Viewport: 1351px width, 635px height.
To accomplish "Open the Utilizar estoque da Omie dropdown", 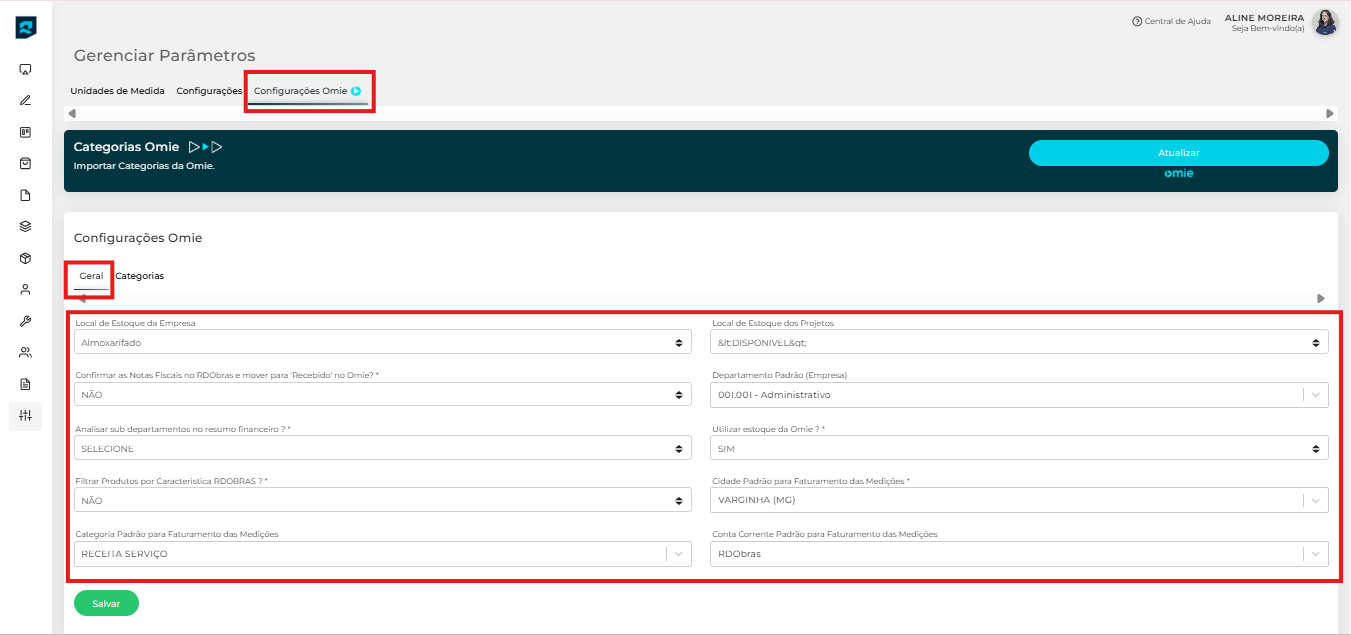I will point(1019,449).
